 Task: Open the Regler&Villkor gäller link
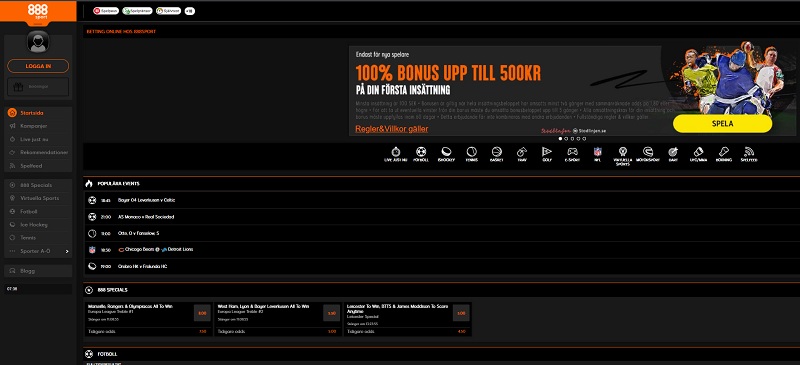391,129
